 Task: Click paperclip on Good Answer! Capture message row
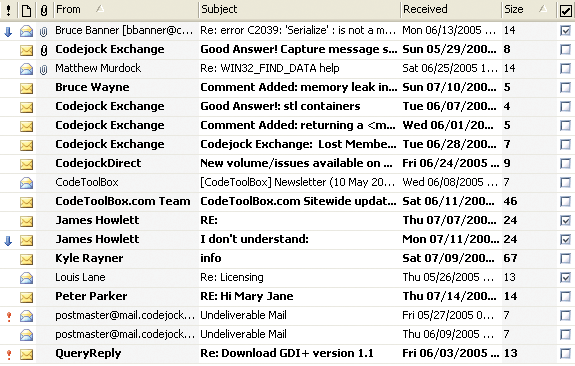pyautogui.click(x=44, y=50)
